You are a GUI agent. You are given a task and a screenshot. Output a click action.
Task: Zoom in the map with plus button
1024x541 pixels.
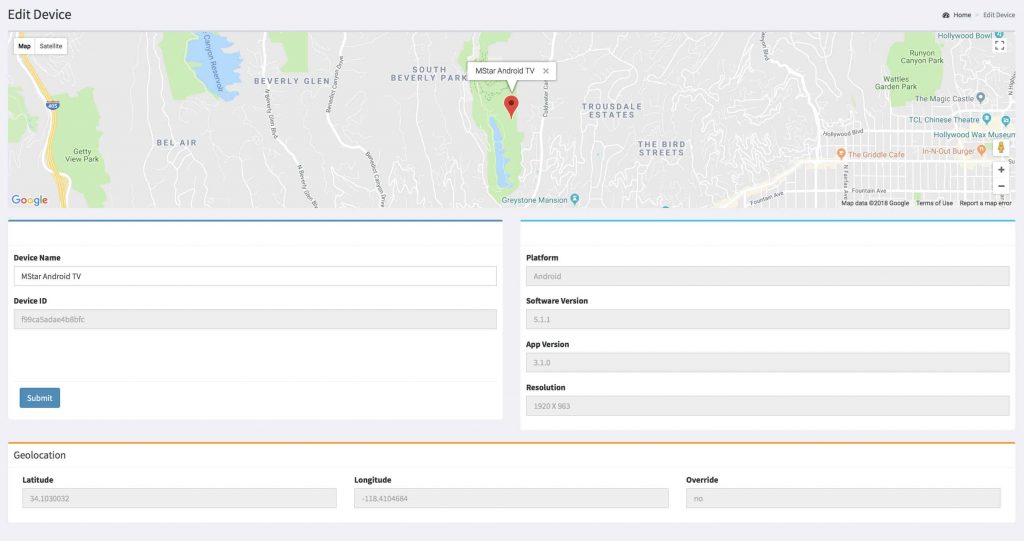(1000, 170)
